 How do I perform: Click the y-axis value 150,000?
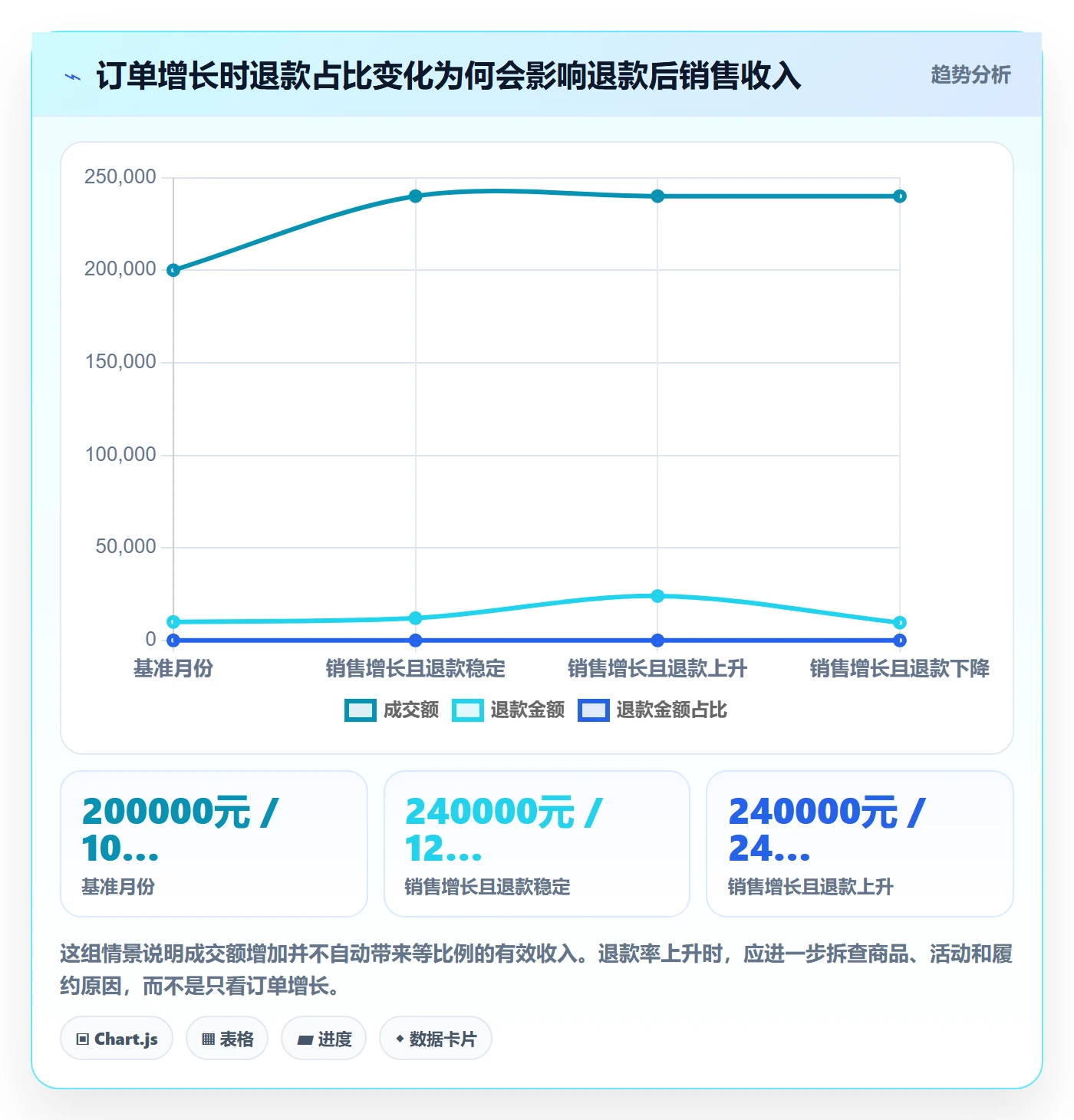pos(120,362)
